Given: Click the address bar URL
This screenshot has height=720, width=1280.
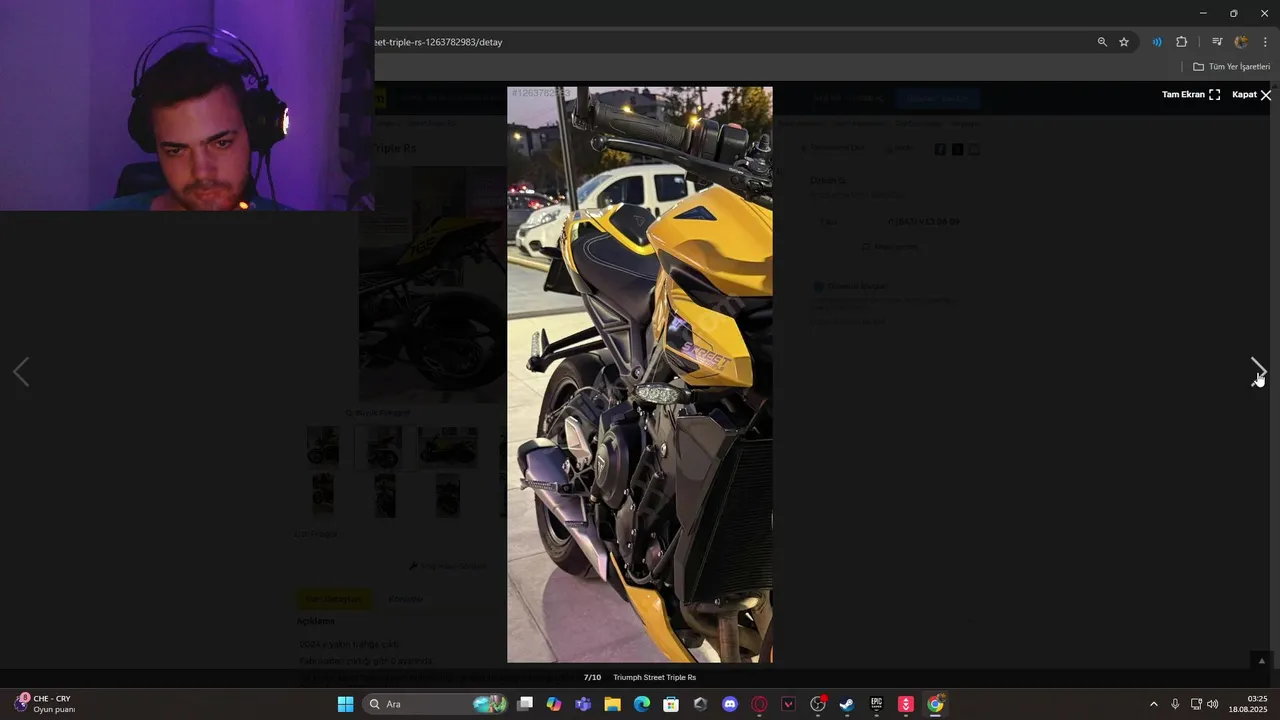Looking at the screenshot, I should [438, 42].
